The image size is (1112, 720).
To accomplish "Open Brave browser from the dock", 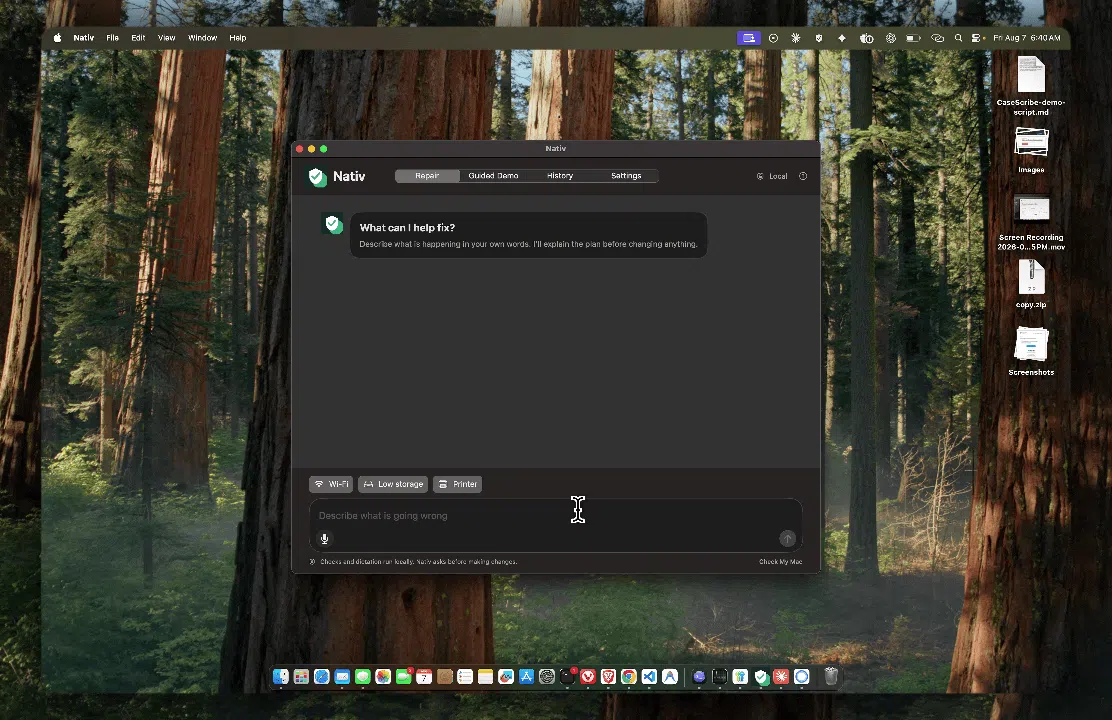I will click(x=608, y=677).
